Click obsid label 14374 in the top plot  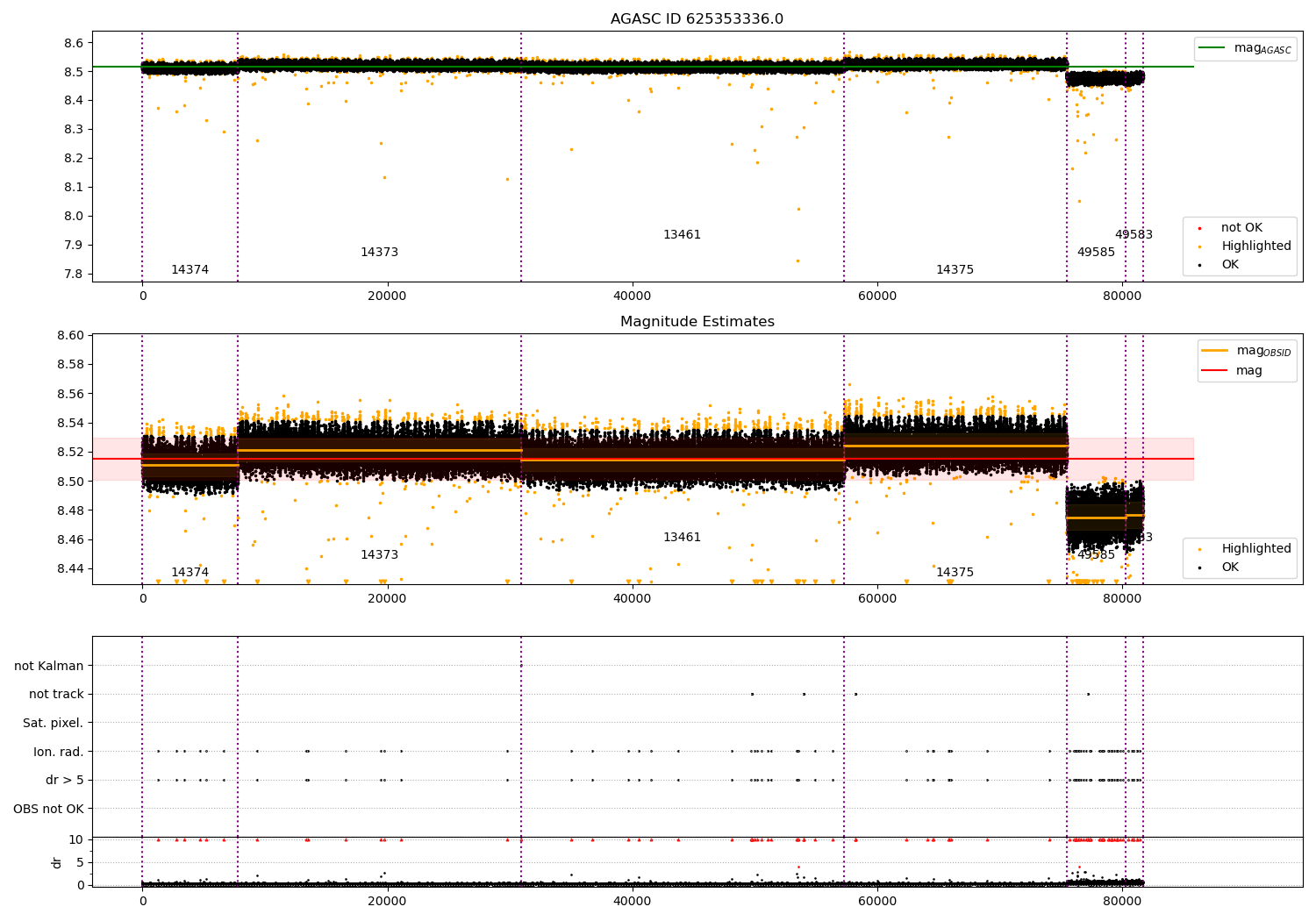pos(190,270)
